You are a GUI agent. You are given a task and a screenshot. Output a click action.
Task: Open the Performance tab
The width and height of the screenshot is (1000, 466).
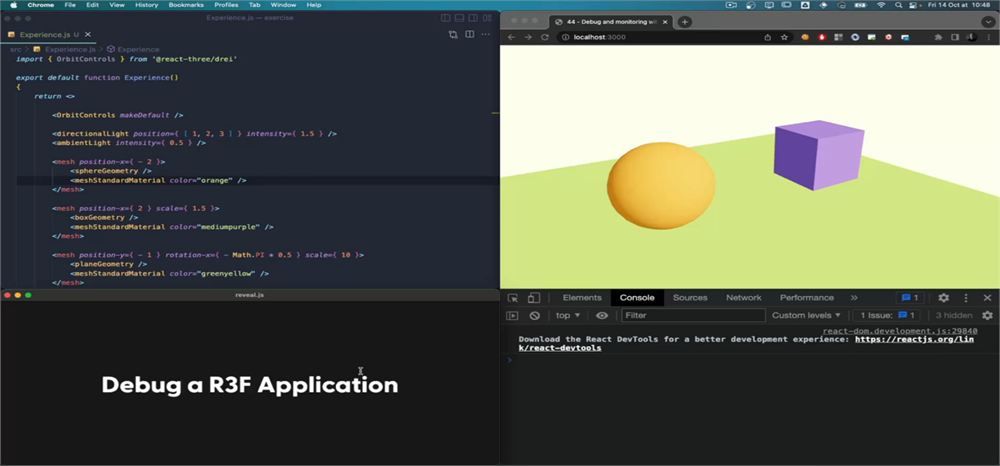pos(807,298)
